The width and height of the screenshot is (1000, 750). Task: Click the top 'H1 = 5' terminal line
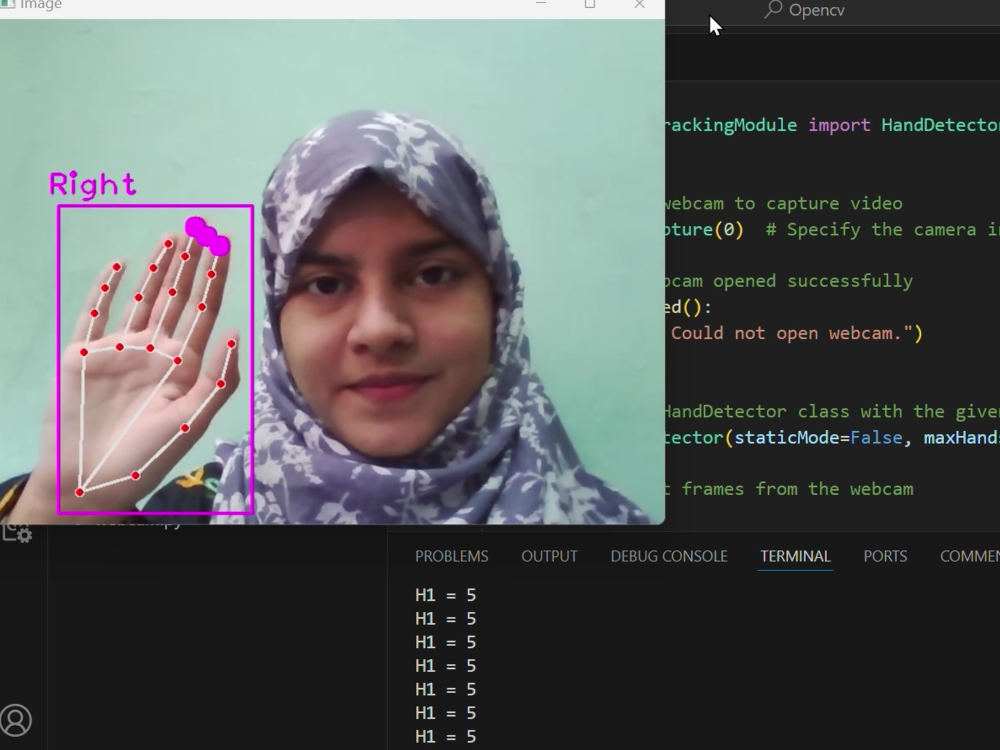pyautogui.click(x=446, y=595)
